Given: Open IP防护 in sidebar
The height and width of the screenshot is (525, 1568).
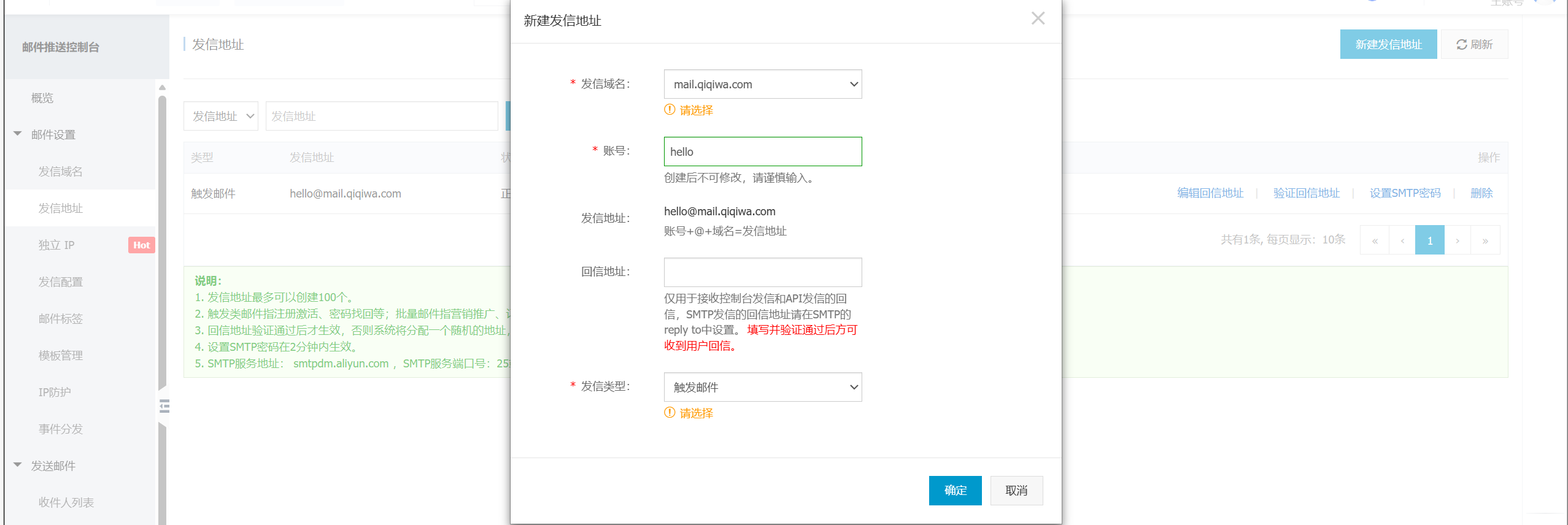Looking at the screenshot, I should coord(55,393).
